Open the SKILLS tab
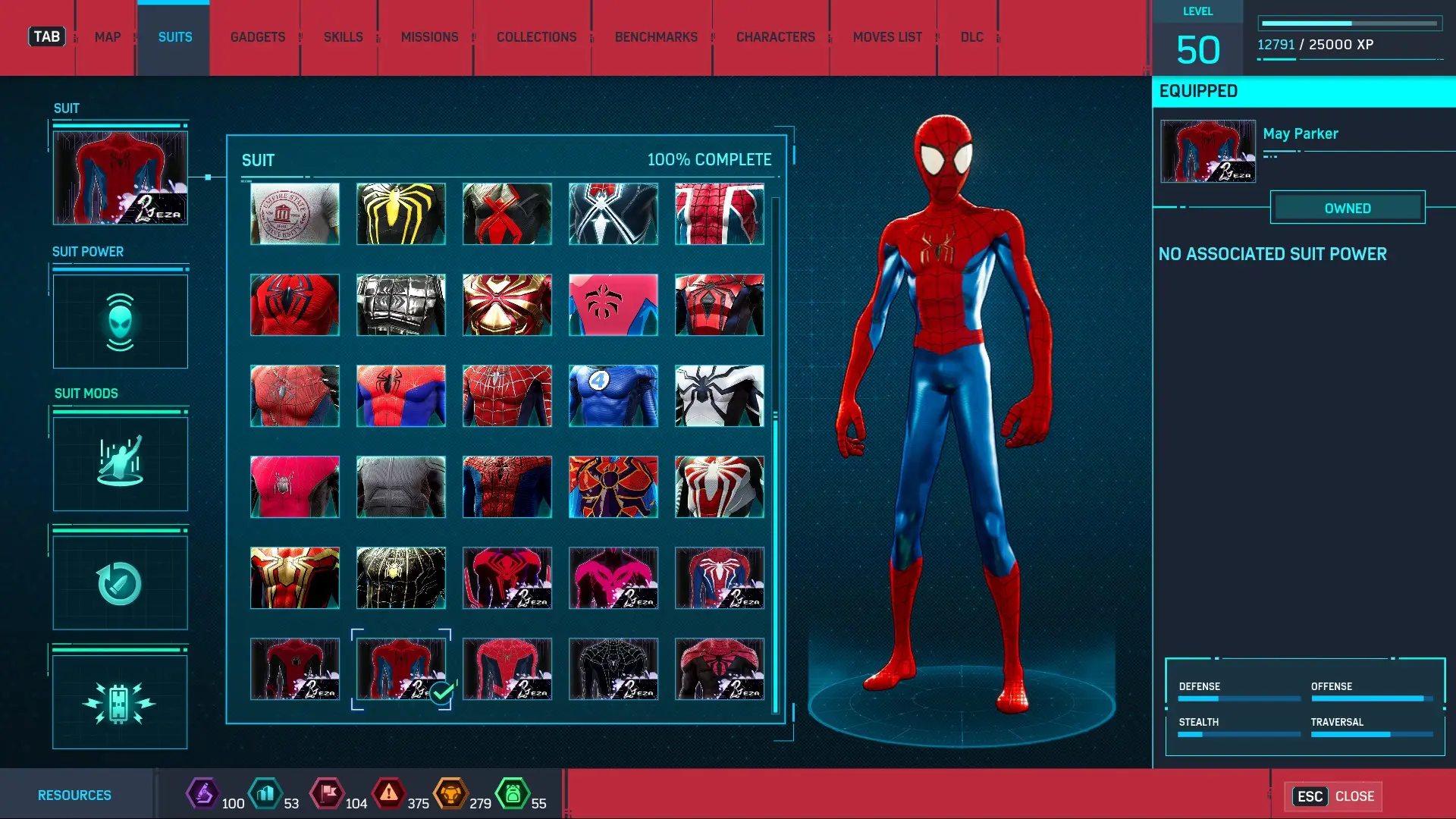Viewport: 1456px width, 819px height. pyautogui.click(x=343, y=37)
